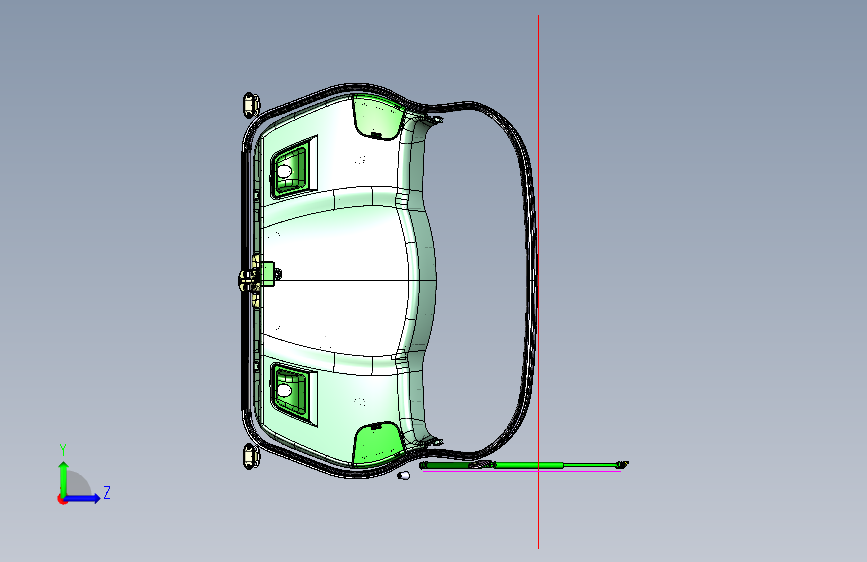The width and height of the screenshot is (867, 562).
Task: Click the blue Z axis arrow of the triad
Action: coord(83,498)
